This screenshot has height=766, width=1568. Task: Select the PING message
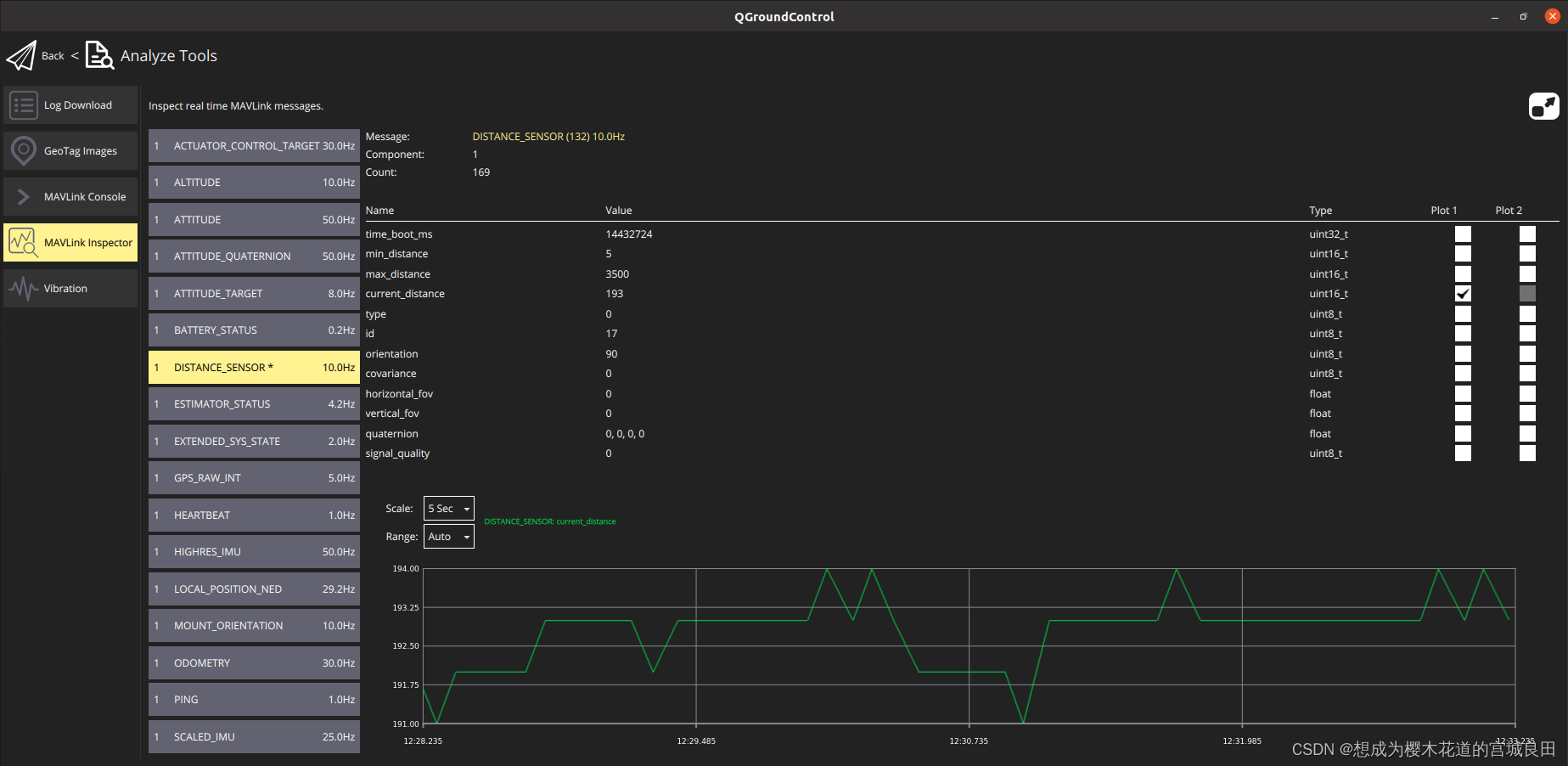tap(254, 700)
